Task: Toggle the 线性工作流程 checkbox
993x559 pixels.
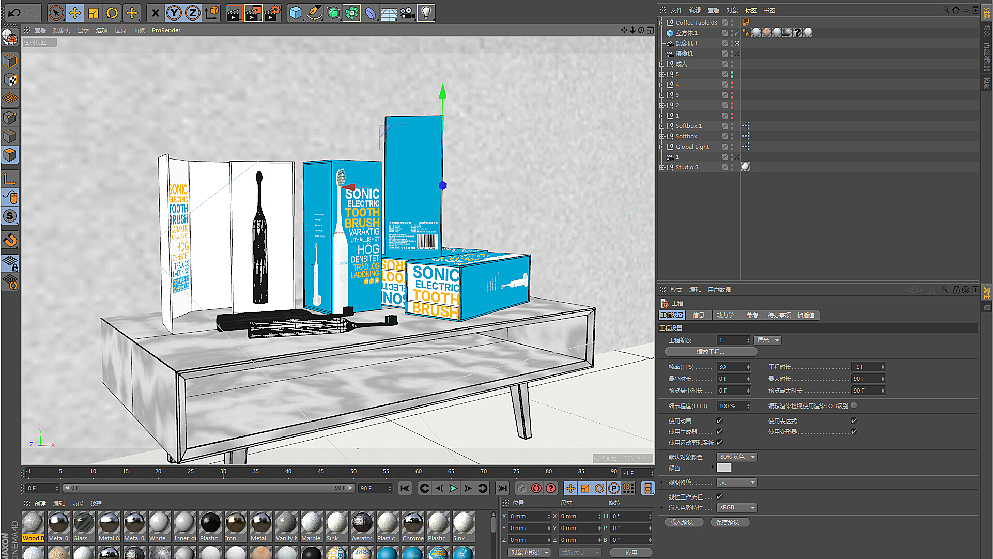Action: click(x=719, y=496)
